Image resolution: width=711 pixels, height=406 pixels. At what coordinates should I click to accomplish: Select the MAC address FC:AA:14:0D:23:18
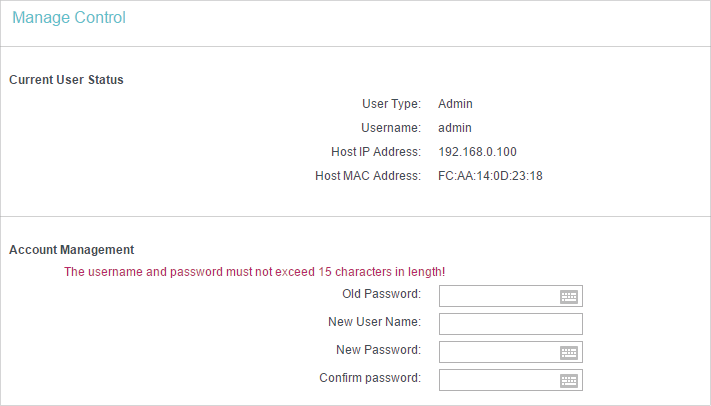pyautogui.click(x=490, y=176)
